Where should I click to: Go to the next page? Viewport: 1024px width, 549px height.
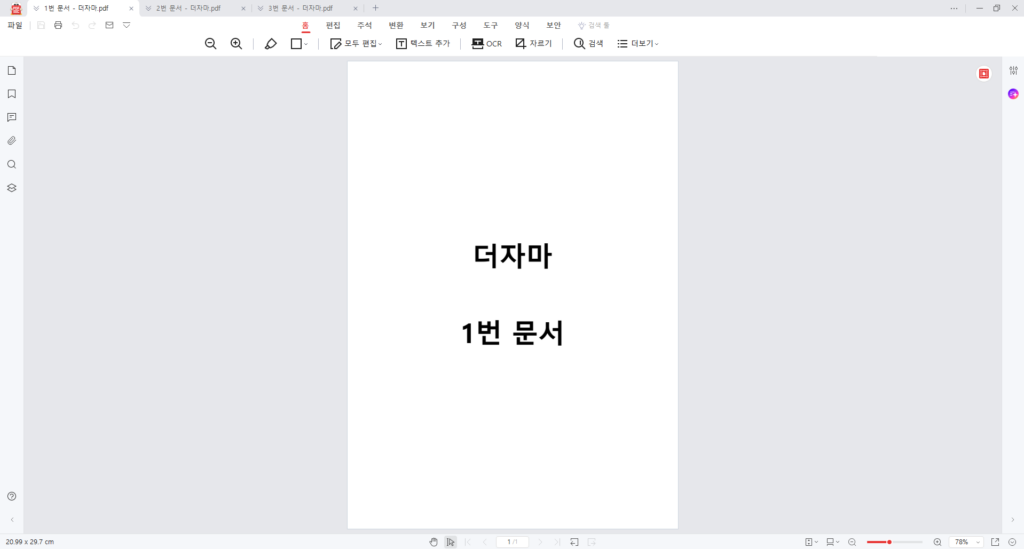(x=540, y=542)
